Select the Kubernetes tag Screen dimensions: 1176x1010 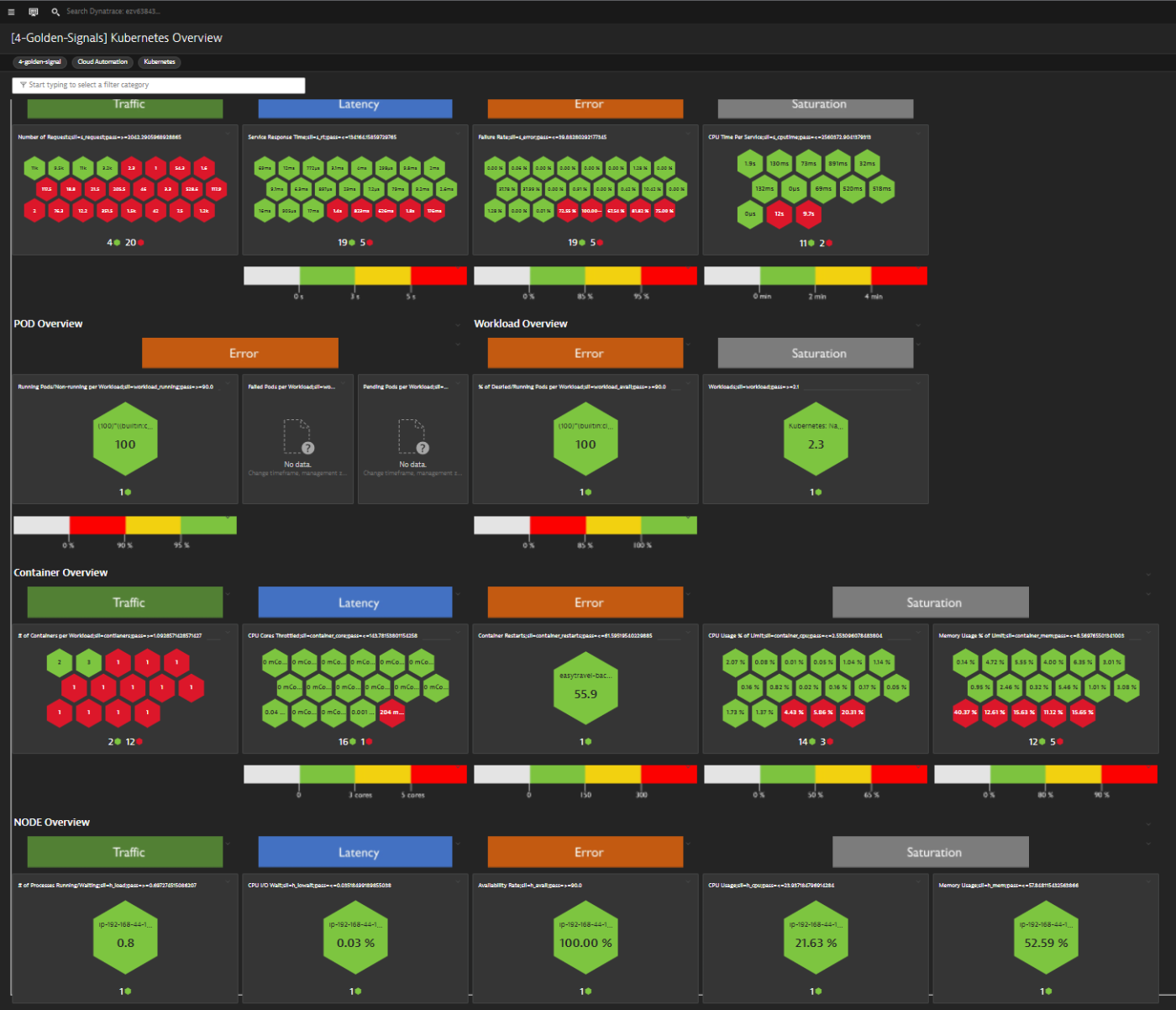tap(159, 62)
